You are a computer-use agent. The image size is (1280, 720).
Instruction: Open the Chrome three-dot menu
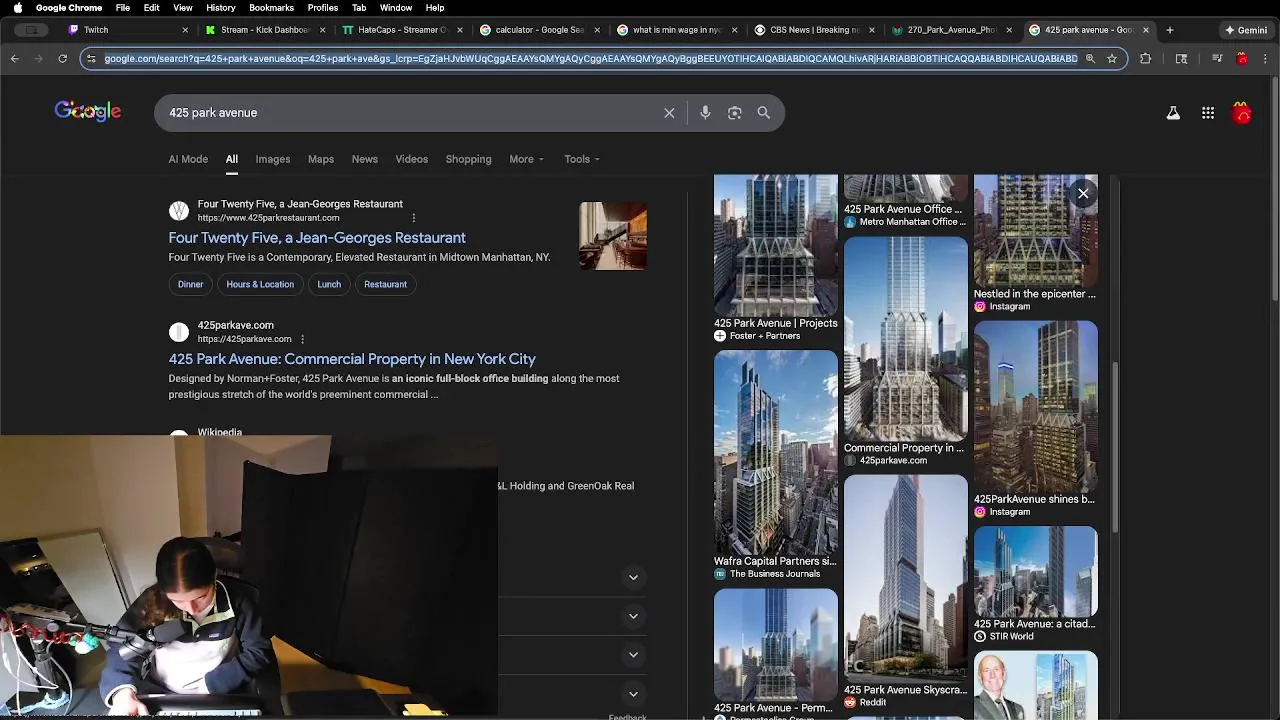pyautogui.click(x=1266, y=59)
